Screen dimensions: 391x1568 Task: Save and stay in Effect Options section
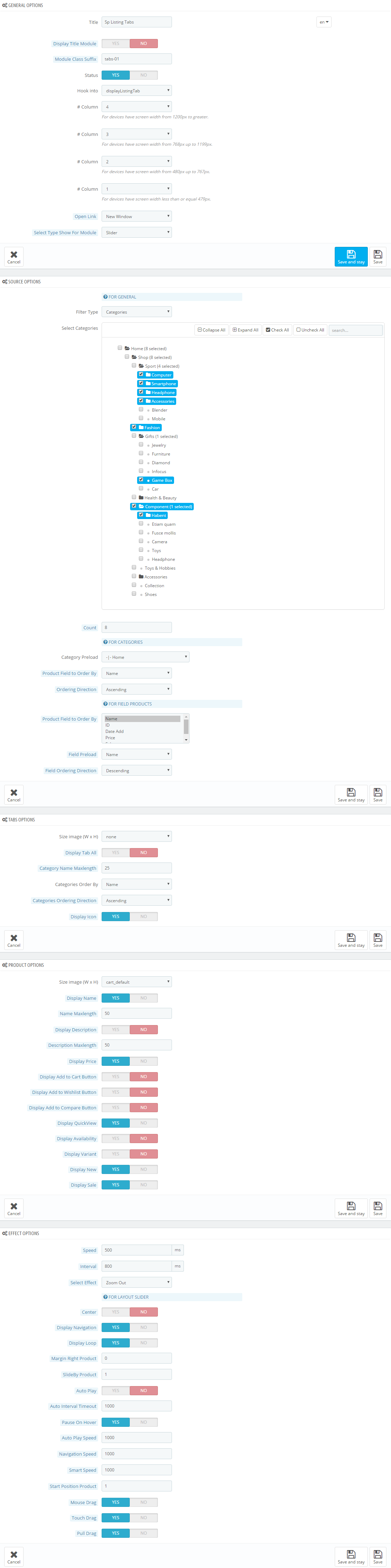click(x=351, y=1556)
